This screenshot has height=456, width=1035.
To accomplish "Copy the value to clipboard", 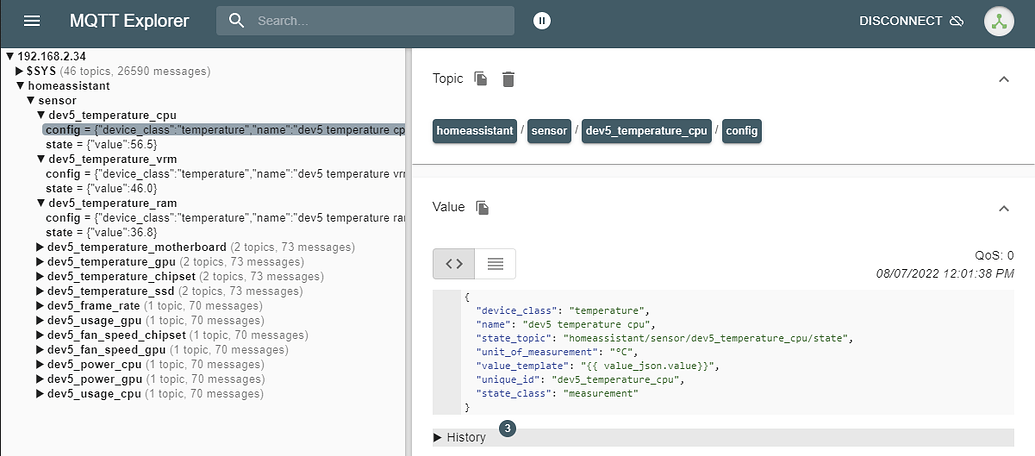I will point(482,207).
